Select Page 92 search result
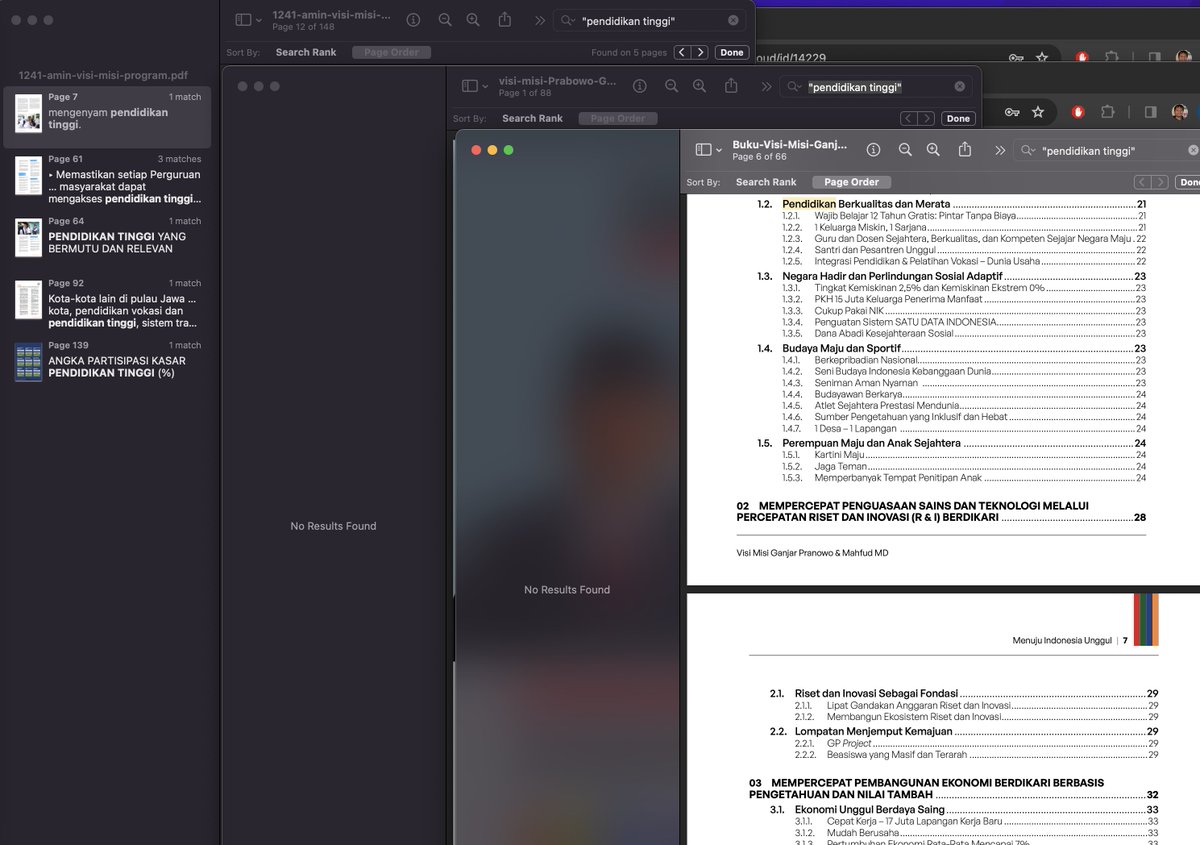Screen dimensions: 1200x845 coord(107,303)
